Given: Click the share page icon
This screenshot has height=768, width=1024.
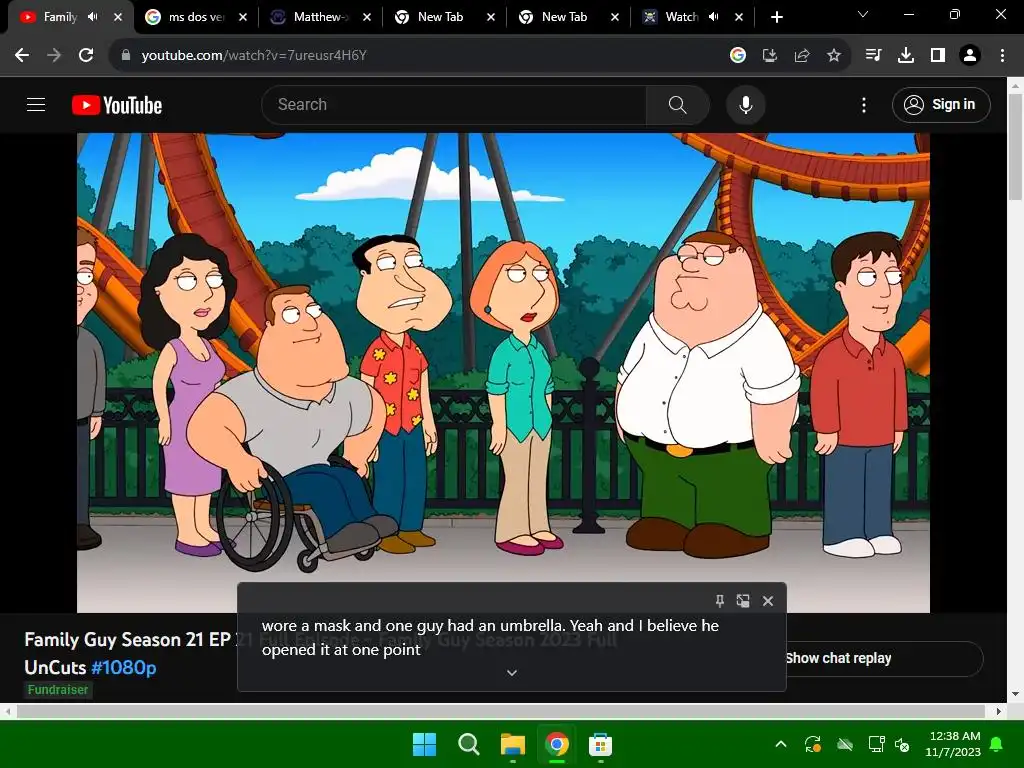Looking at the screenshot, I should (802, 56).
